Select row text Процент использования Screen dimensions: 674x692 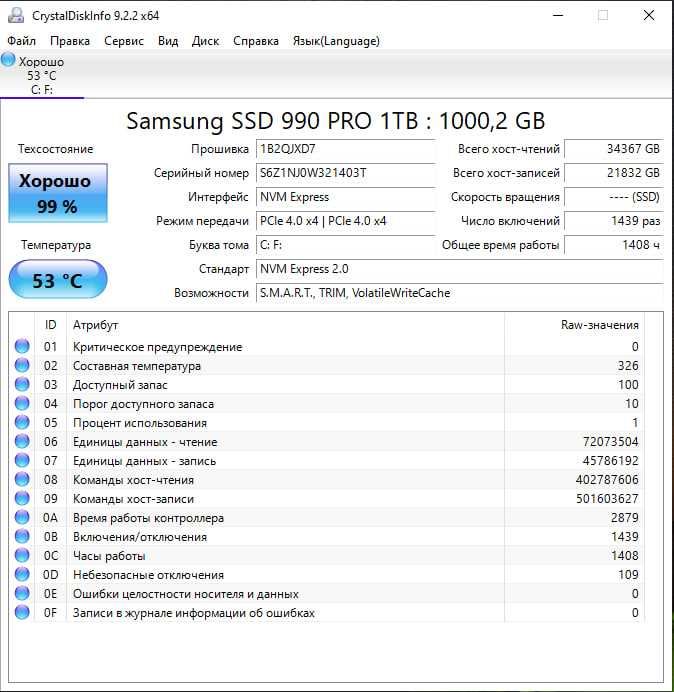[140, 423]
